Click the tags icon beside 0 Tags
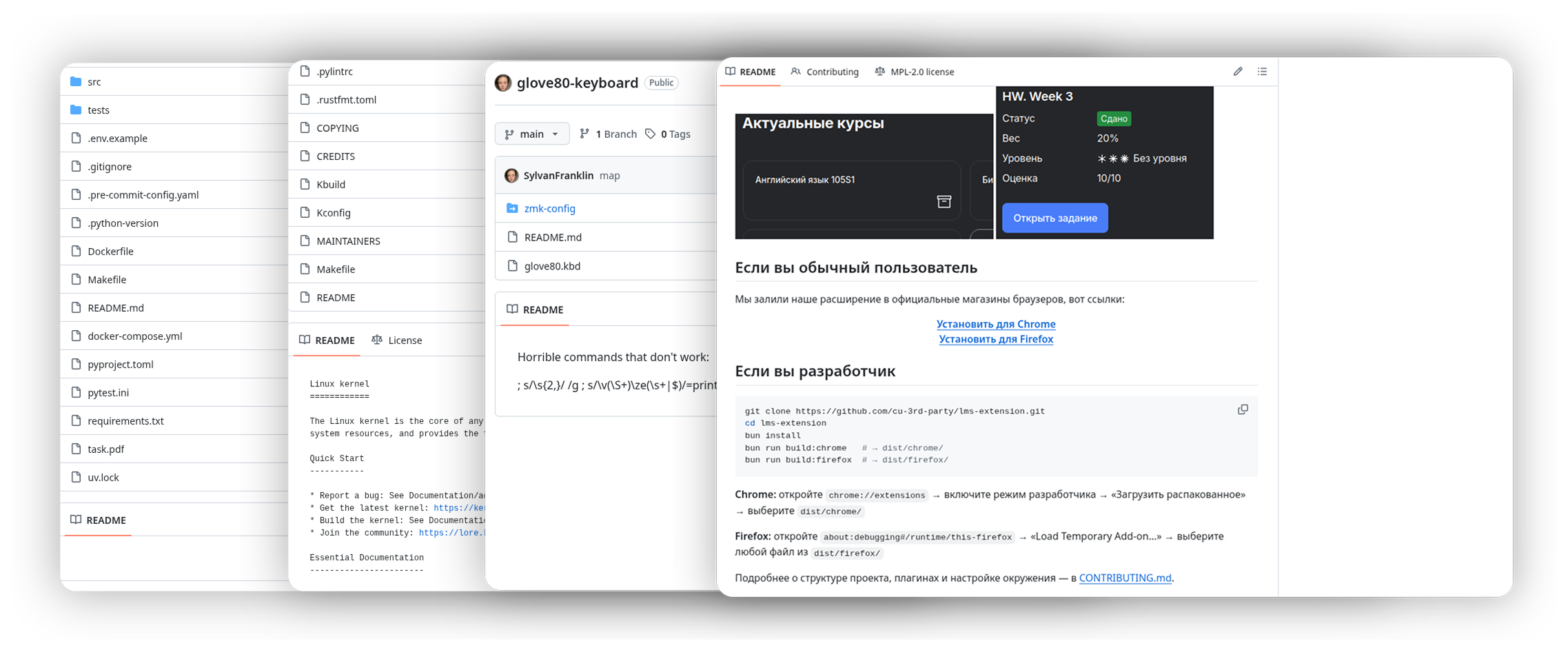Screen dimensions: 1568x652 pos(650,134)
